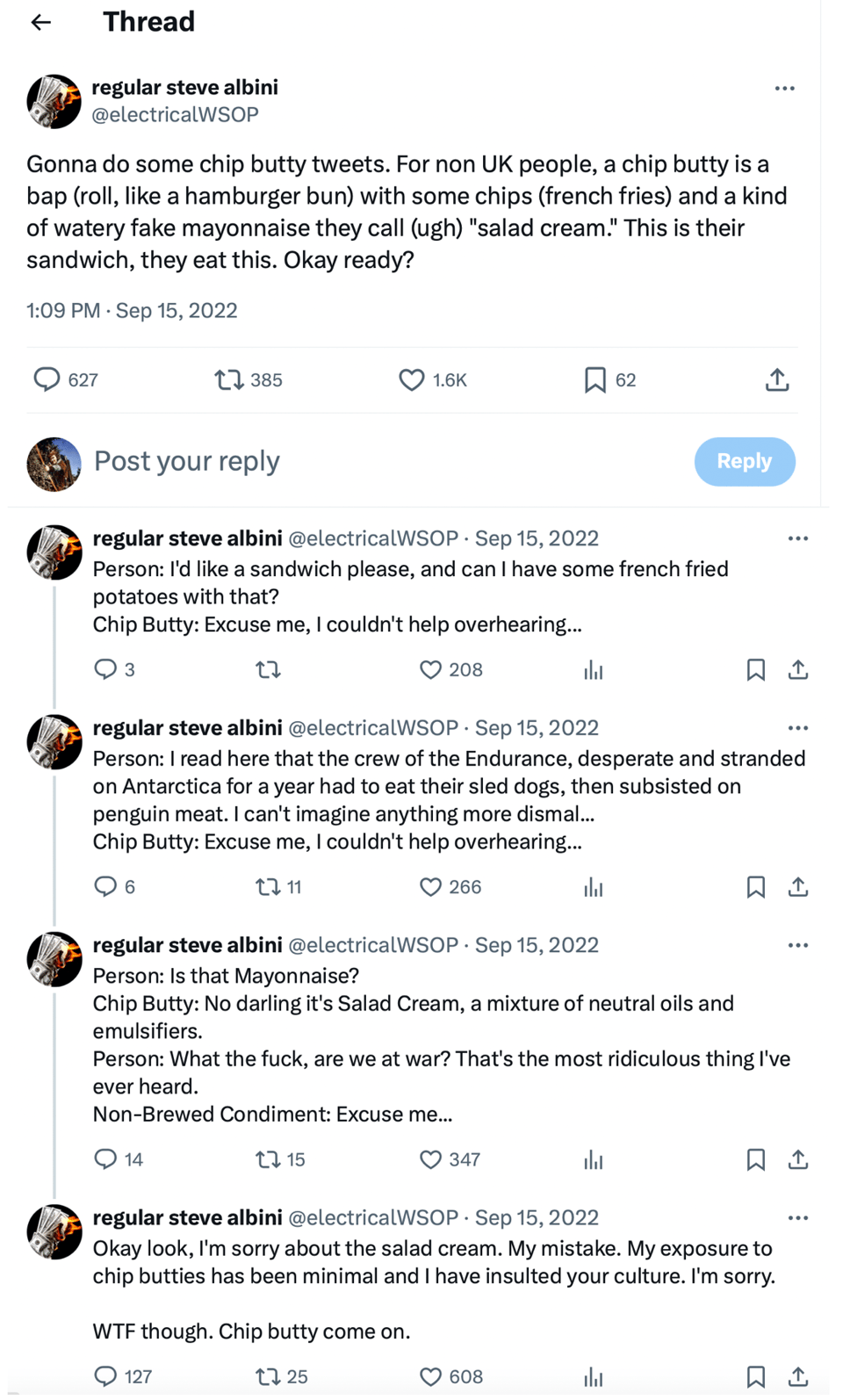View analytics for the Salad Cream tweet
This screenshot has width=843, height=1400.
coord(594,1160)
